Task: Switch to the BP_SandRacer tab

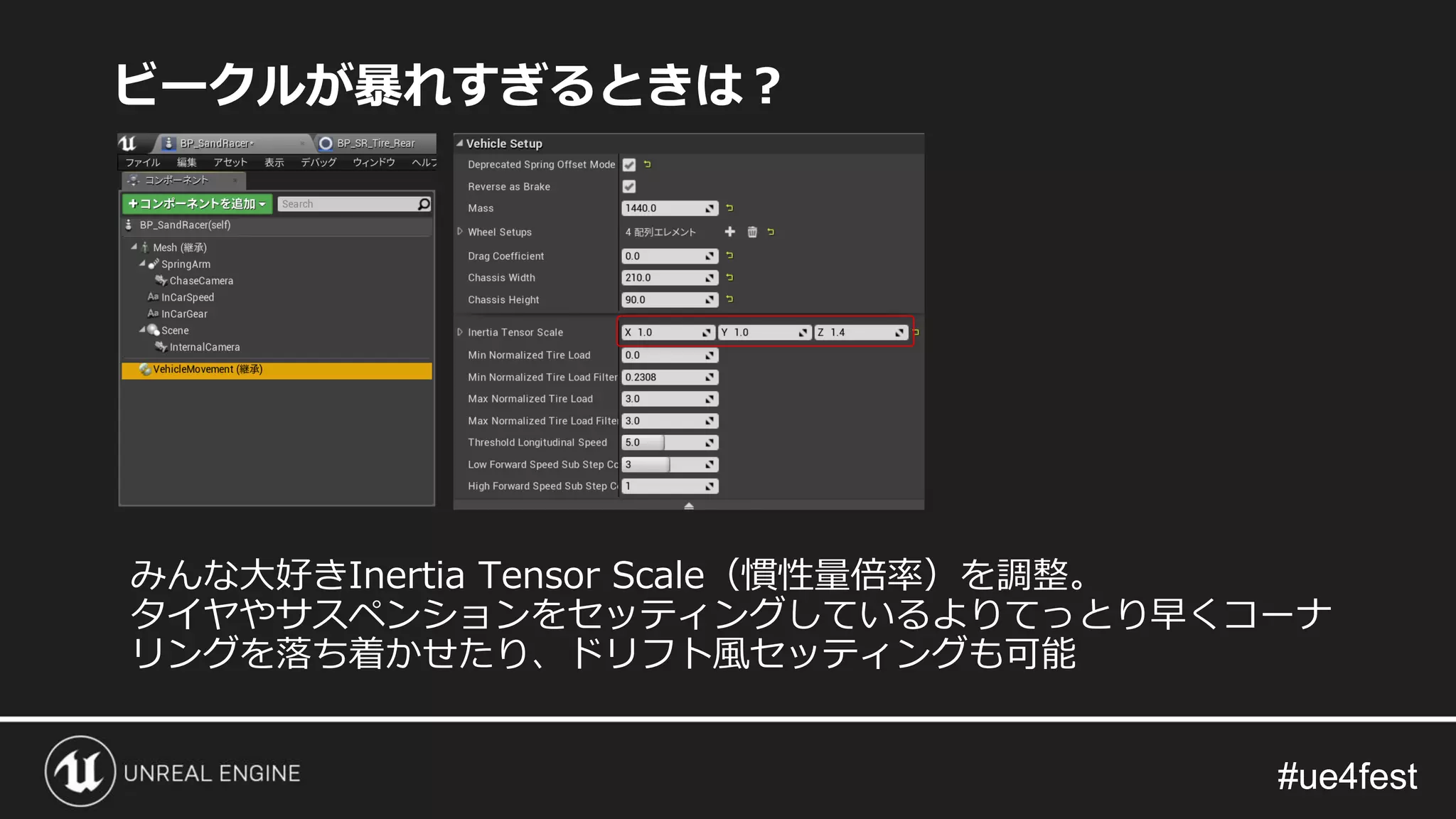Action: point(232,143)
